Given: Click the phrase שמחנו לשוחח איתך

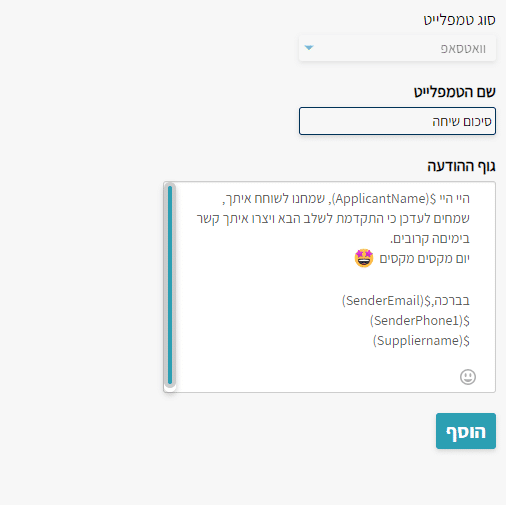Looking at the screenshot, I should click(273, 199).
